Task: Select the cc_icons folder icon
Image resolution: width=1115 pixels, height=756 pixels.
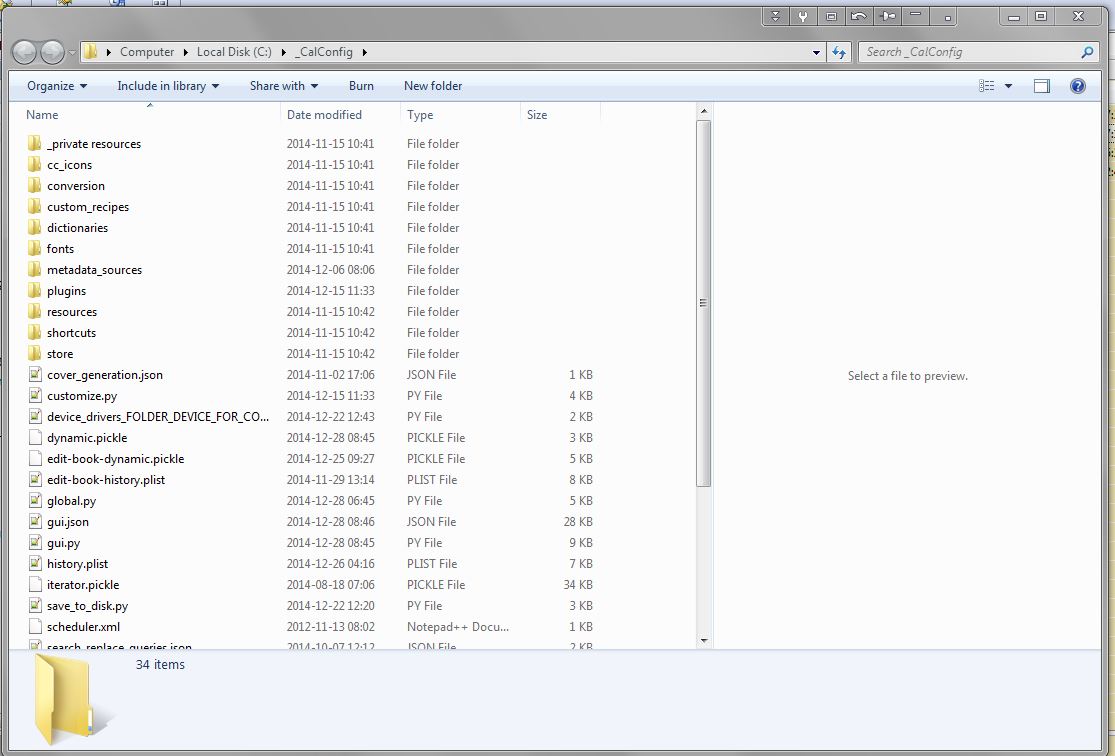Action: (x=35, y=164)
